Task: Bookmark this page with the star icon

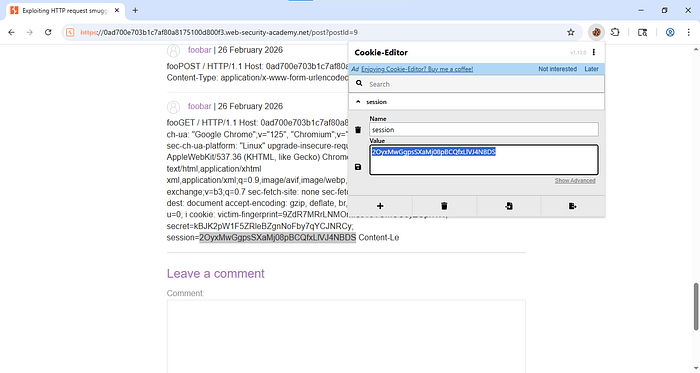Action: point(571,32)
